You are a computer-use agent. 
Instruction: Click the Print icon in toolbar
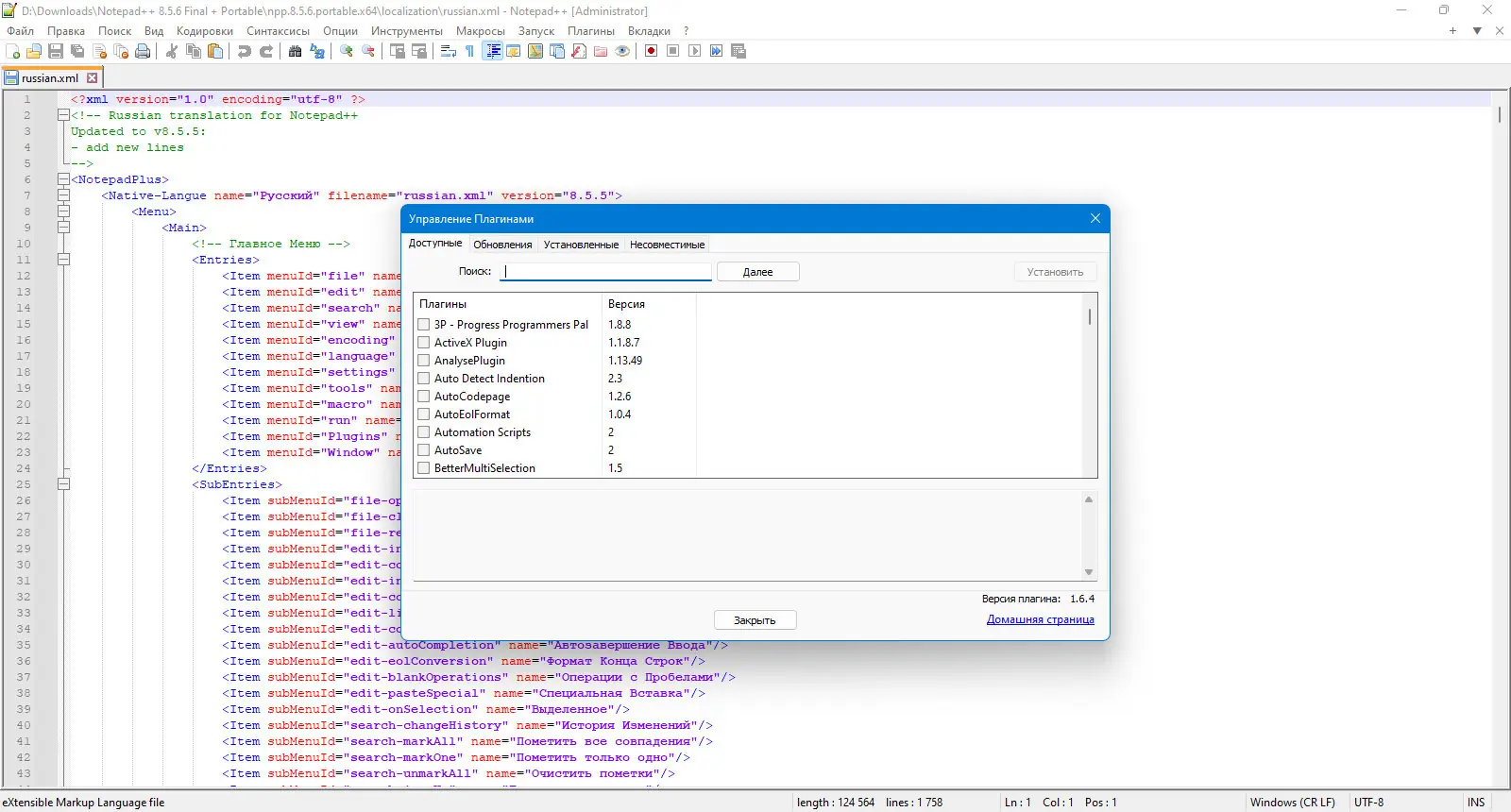coord(143,51)
